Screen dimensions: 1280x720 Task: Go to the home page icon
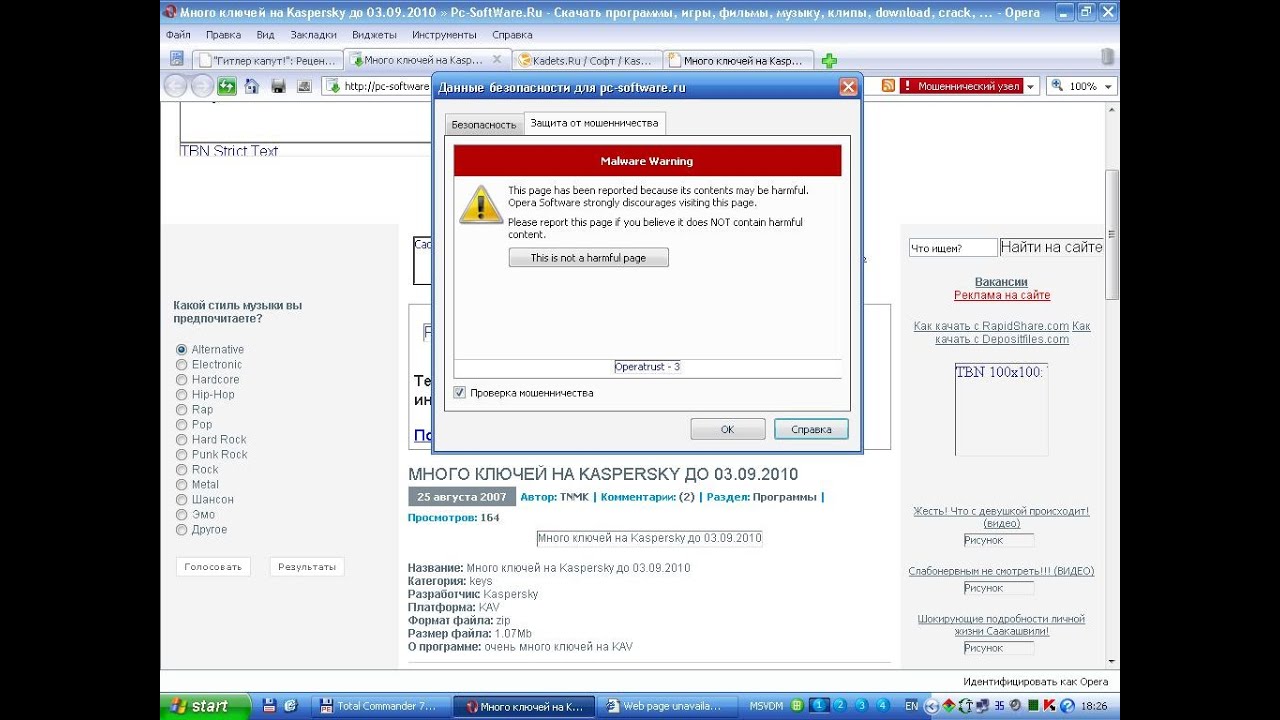pos(252,86)
